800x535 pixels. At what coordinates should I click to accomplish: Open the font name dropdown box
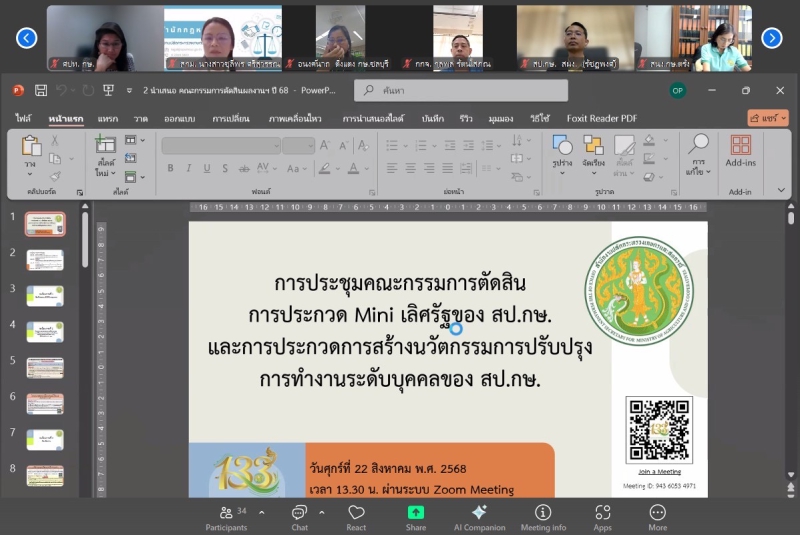pyautogui.click(x=221, y=145)
